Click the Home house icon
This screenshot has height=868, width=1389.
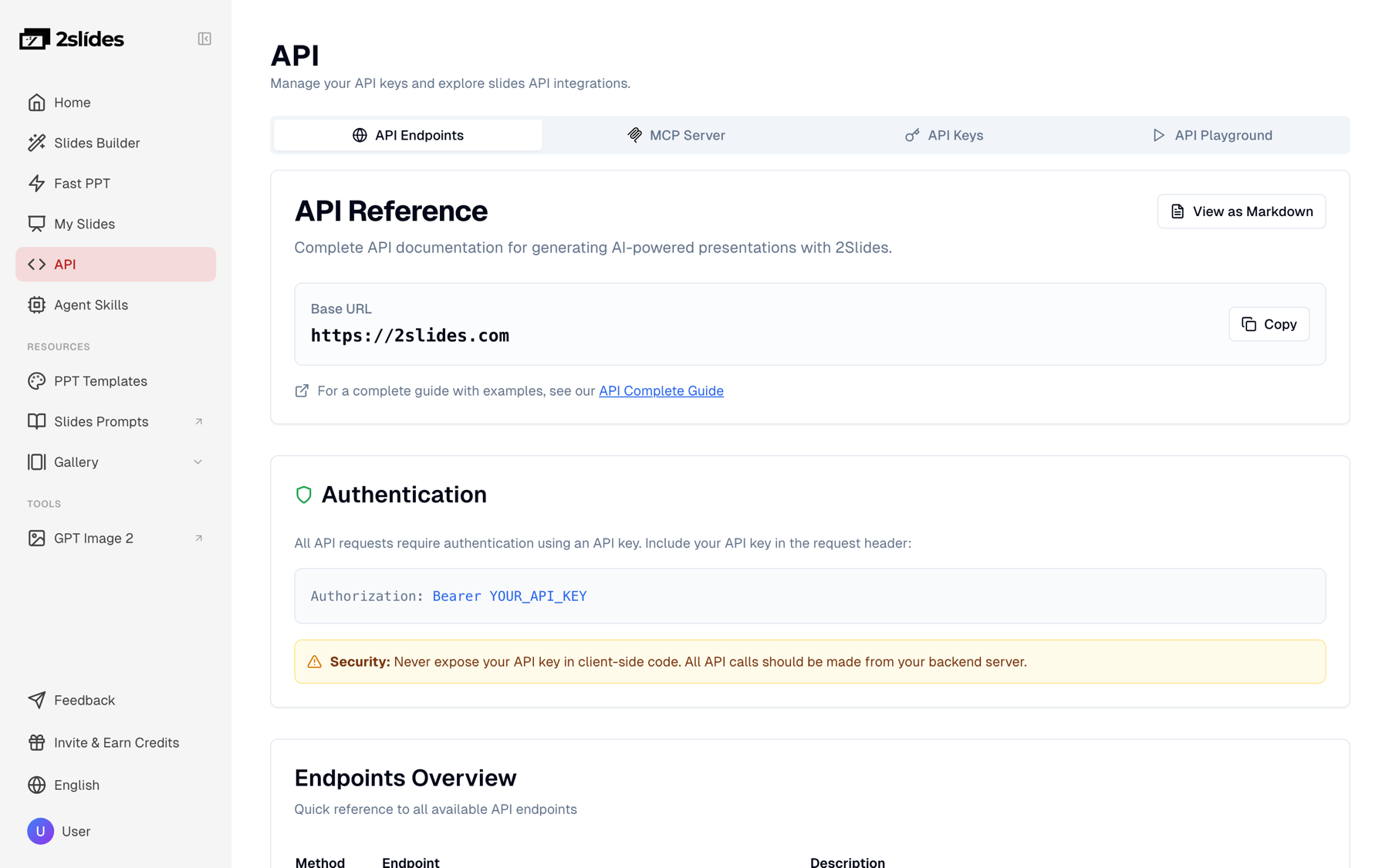tap(36, 103)
